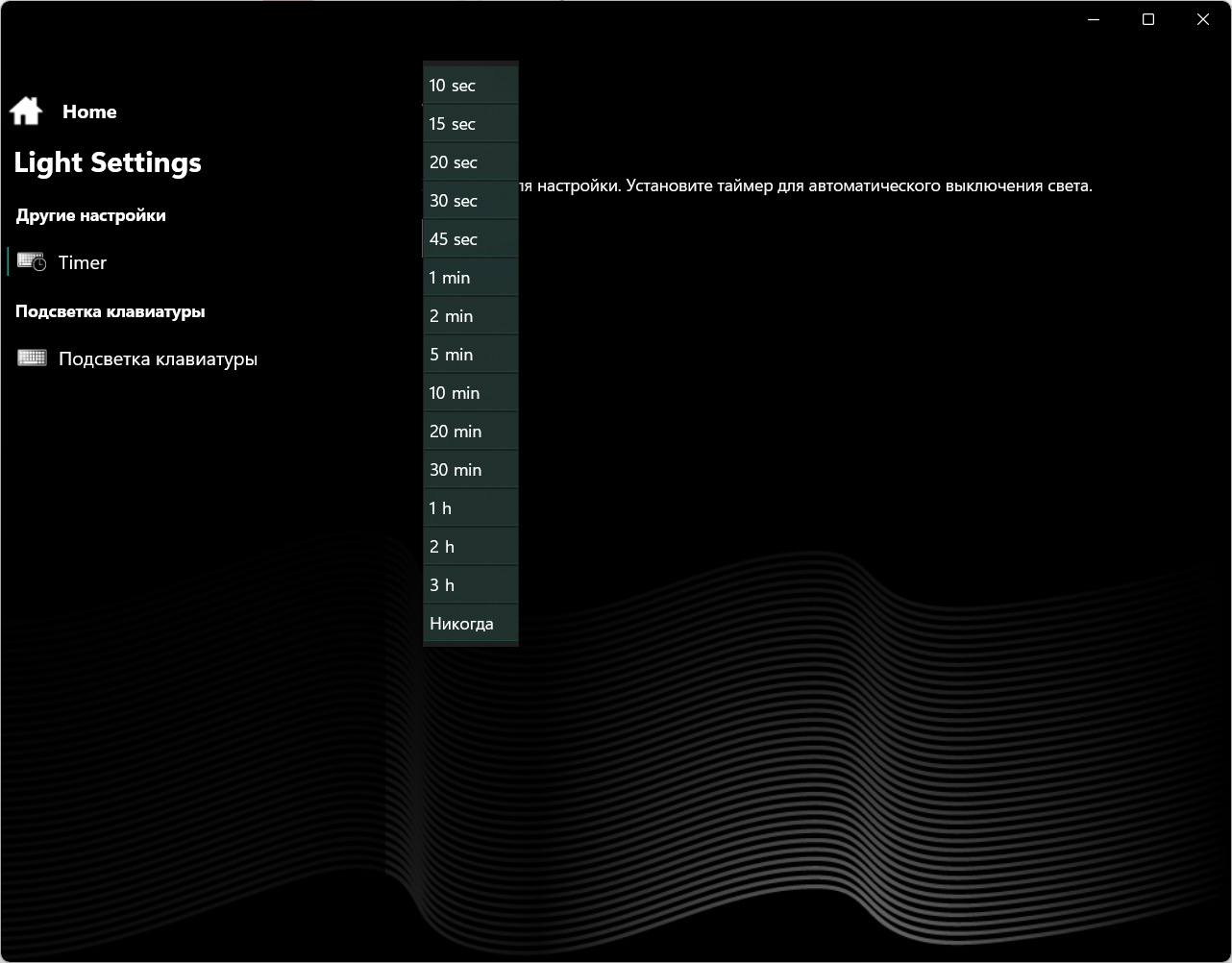
Task: Select 10 sec timer option
Action: [471, 86]
